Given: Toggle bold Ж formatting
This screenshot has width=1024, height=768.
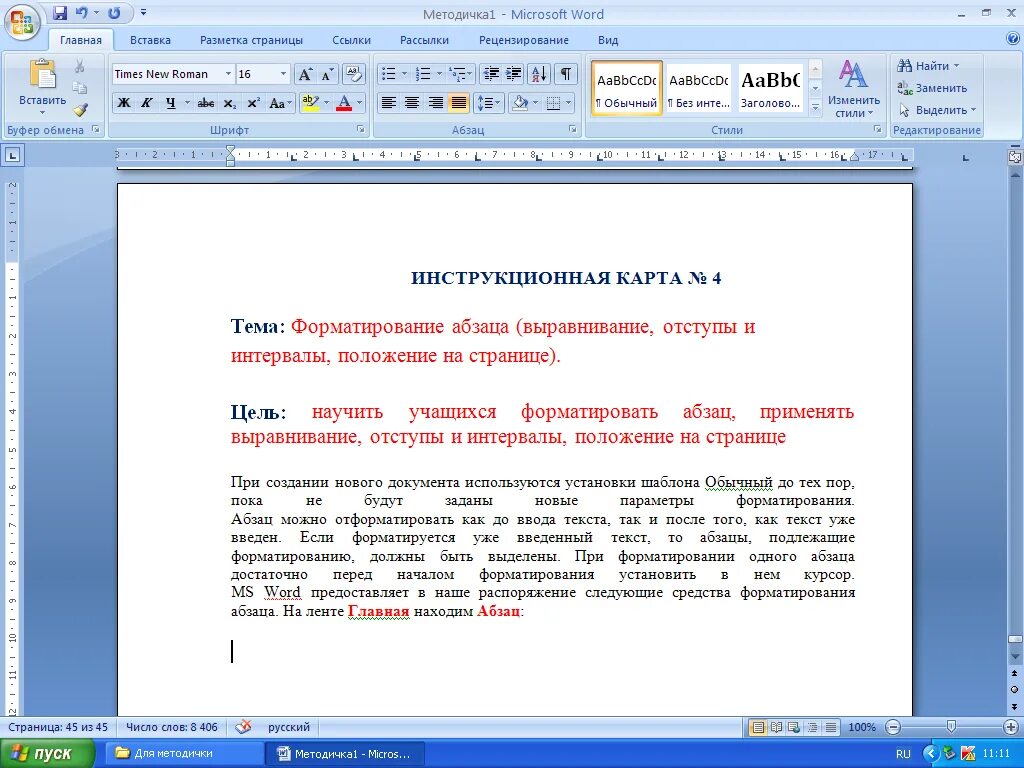Looking at the screenshot, I should coord(123,103).
